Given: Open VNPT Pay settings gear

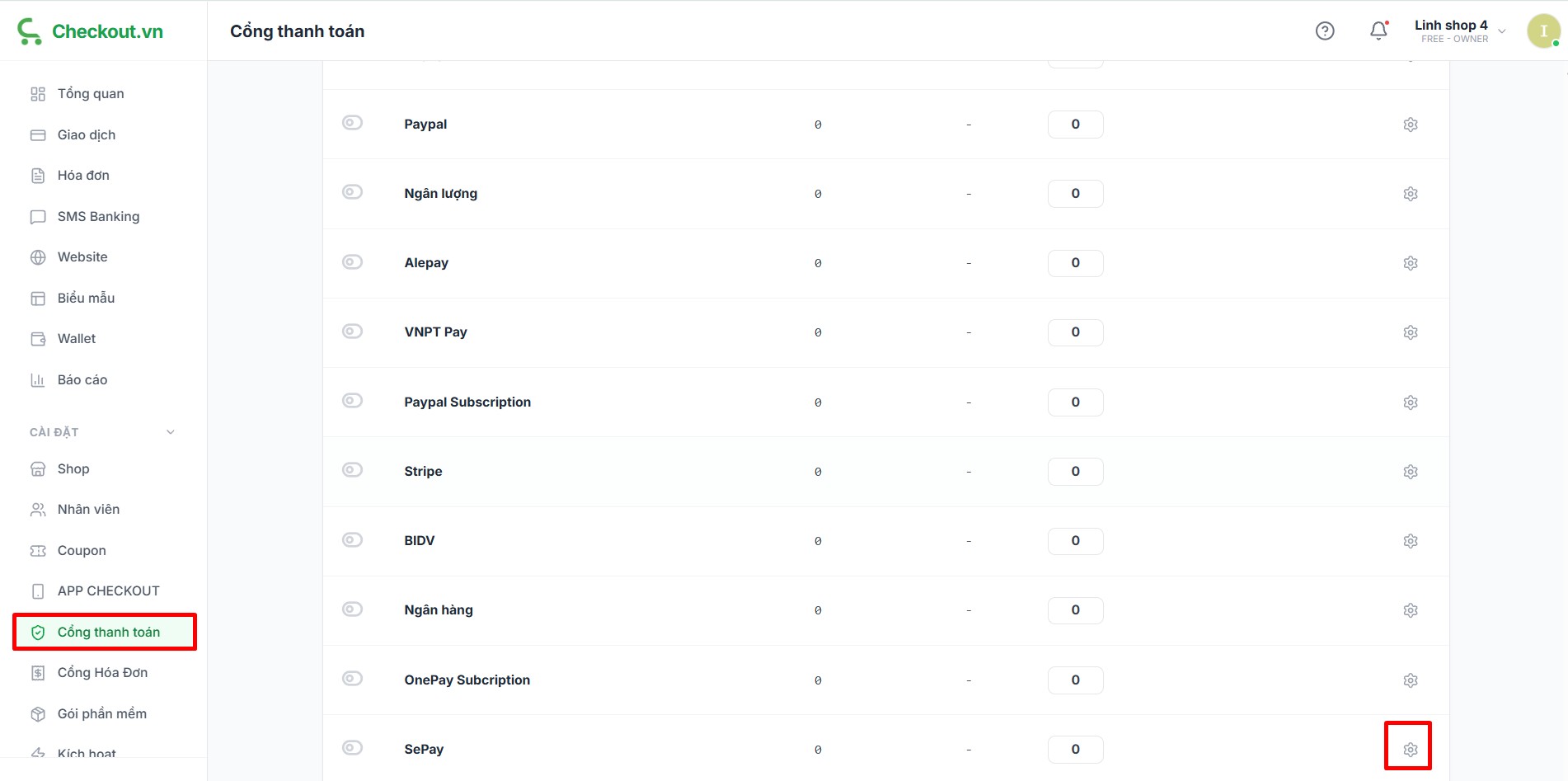Looking at the screenshot, I should pos(1410,332).
